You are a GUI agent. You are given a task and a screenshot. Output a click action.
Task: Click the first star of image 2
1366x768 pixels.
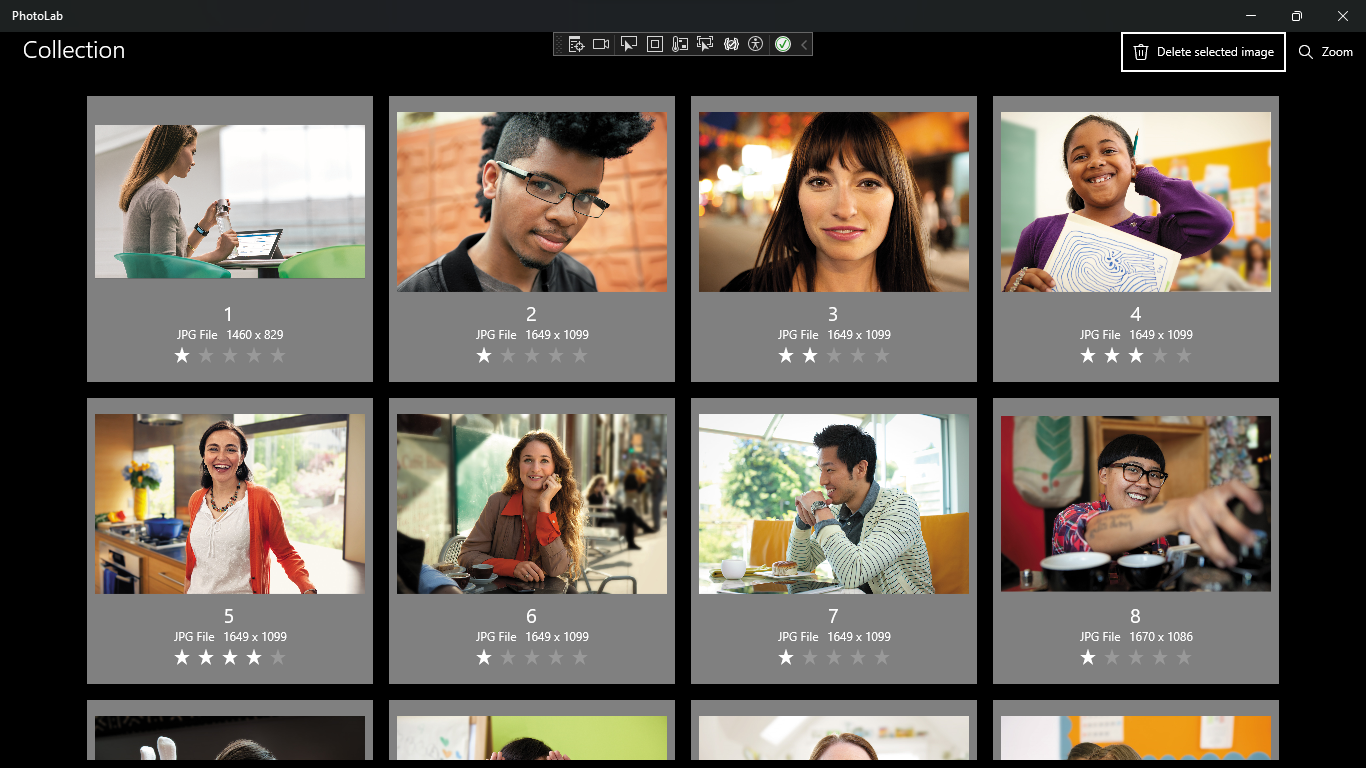point(484,355)
